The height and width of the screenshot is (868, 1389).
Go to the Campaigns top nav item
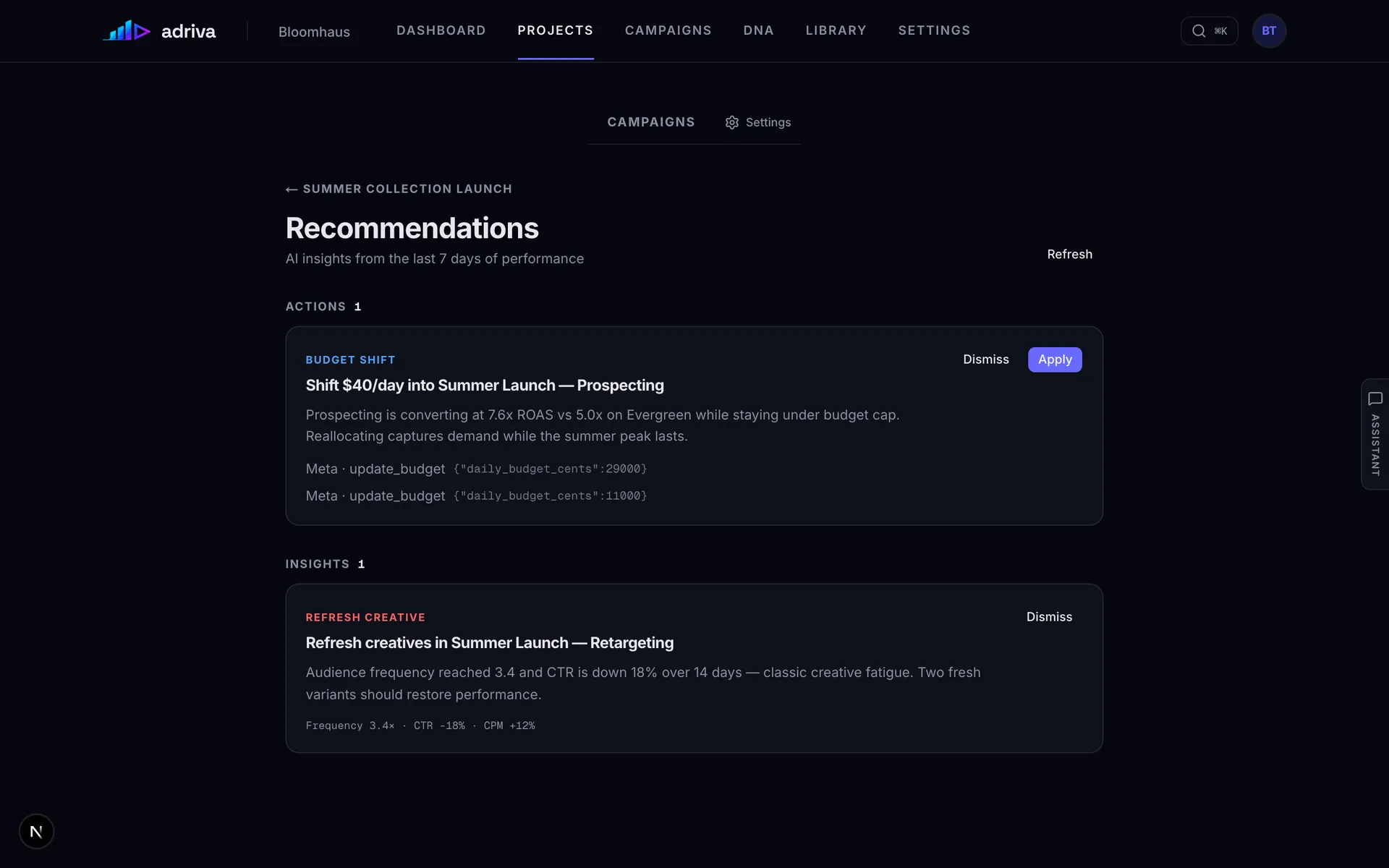tap(668, 30)
